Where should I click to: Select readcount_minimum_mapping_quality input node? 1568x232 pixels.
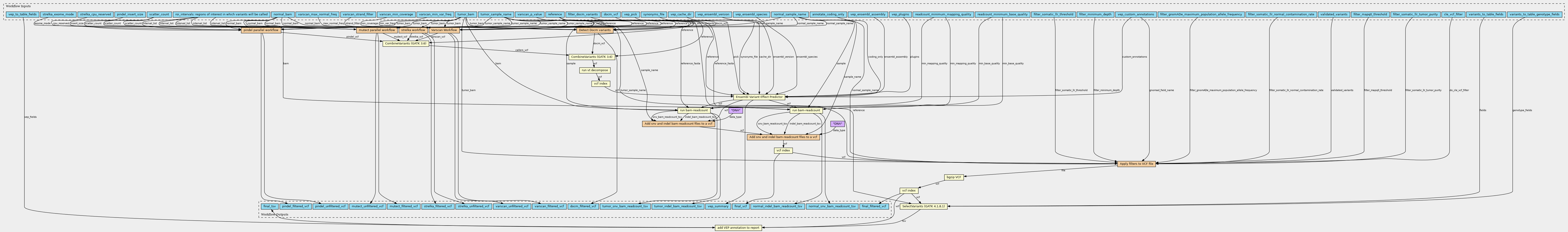[x=943, y=14]
